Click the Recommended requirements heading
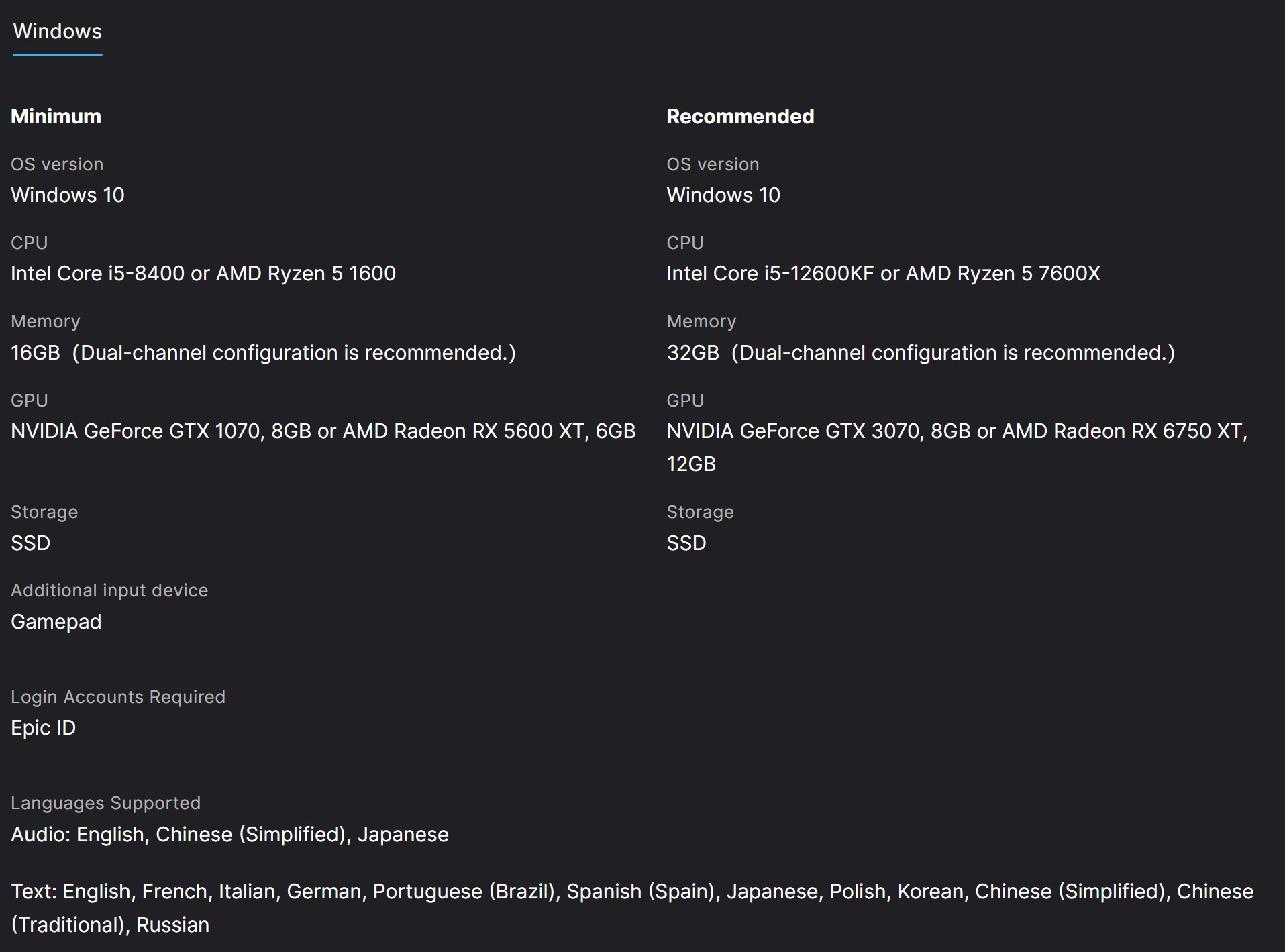This screenshot has height=952, width=1285. tap(739, 117)
